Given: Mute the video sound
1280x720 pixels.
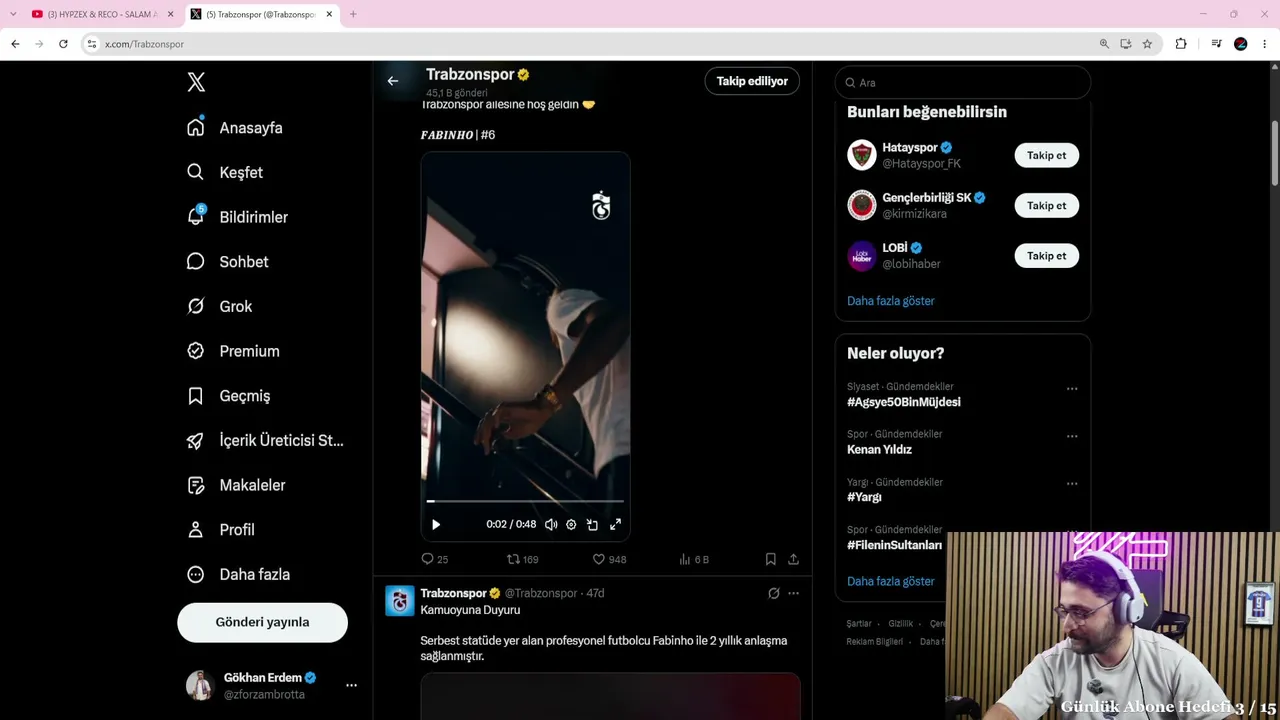Looking at the screenshot, I should pyautogui.click(x=551, y=524).
